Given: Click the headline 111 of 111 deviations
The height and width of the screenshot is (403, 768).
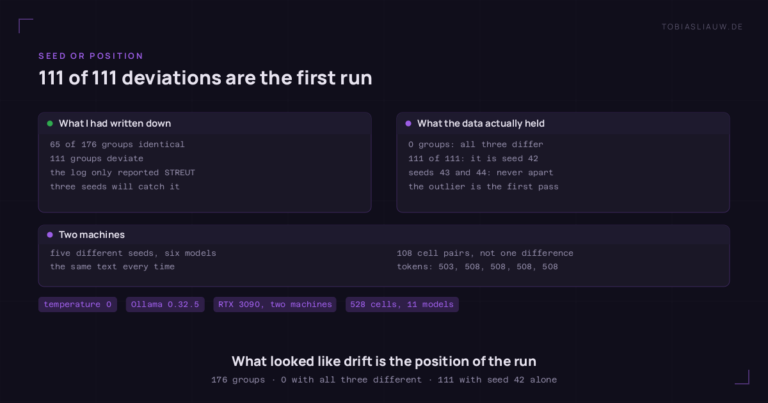Looking at the screenshot, I should point(205,78).
